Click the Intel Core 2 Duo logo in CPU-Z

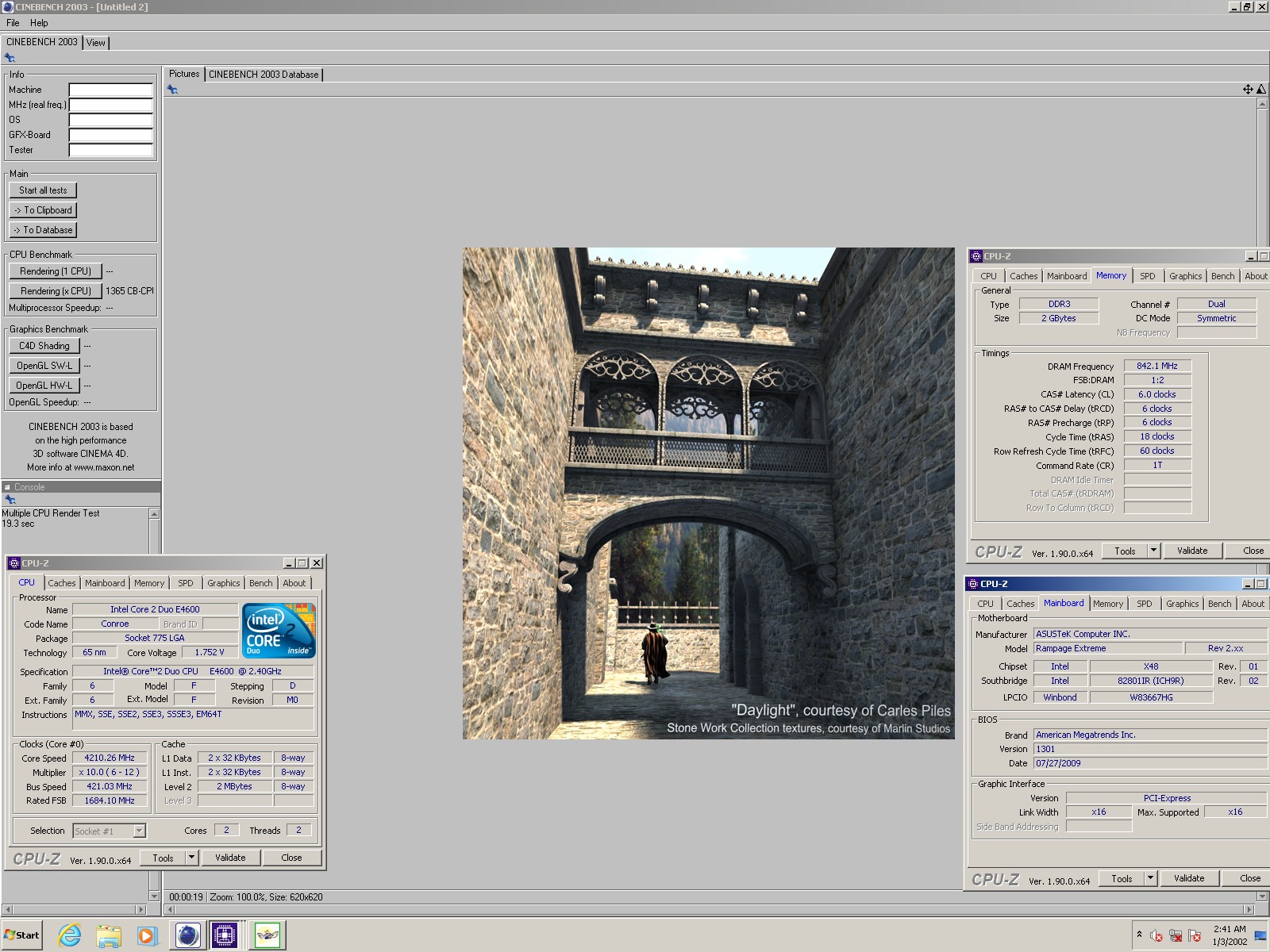tap(279, 631)
